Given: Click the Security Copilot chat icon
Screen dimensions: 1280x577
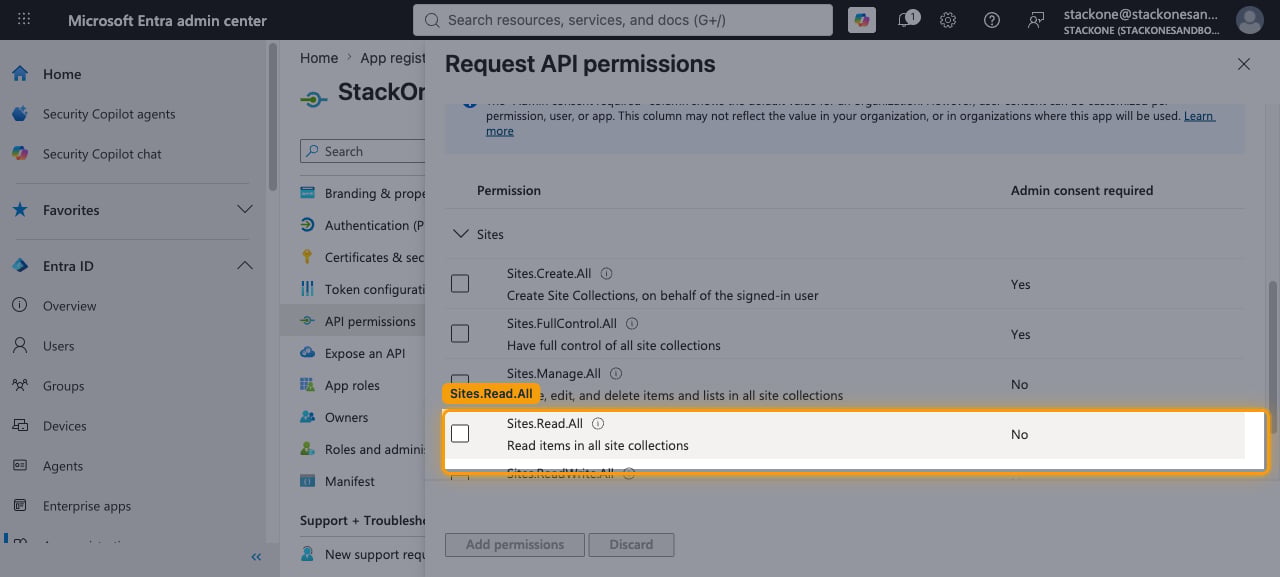Looking at the screenshot, I should tap(20, 154).
